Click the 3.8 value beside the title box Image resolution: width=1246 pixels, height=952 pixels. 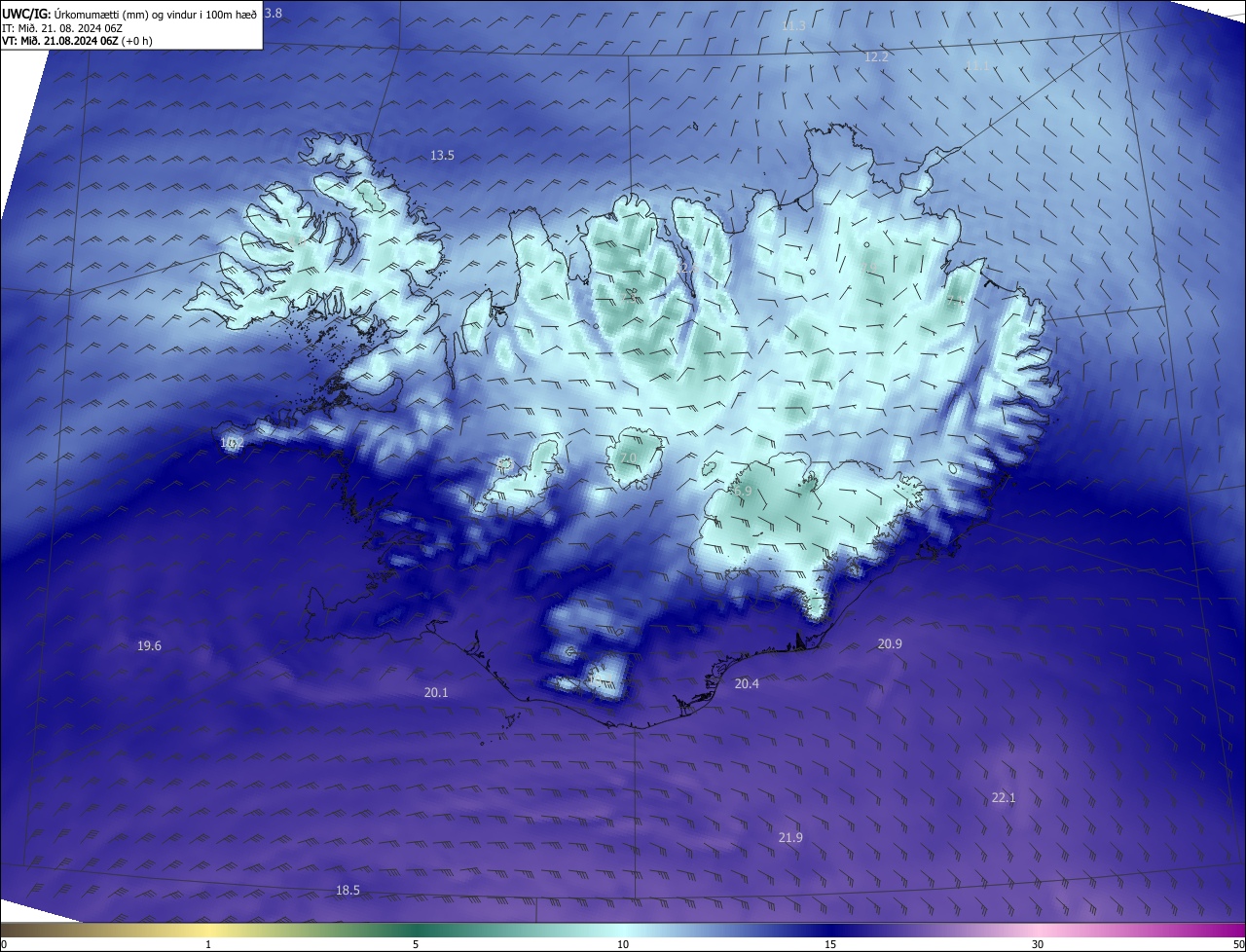(274, 14)
